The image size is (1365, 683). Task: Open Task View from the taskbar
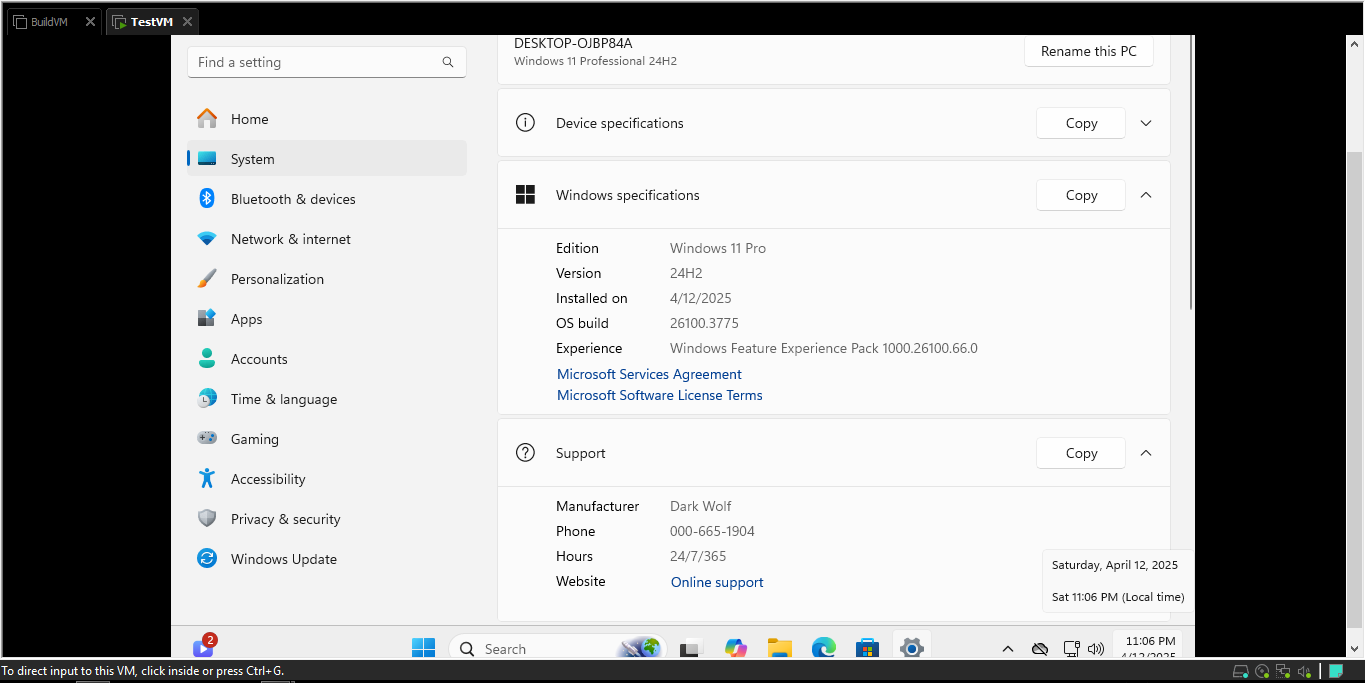pyautogui.click(x=689, y=648)
